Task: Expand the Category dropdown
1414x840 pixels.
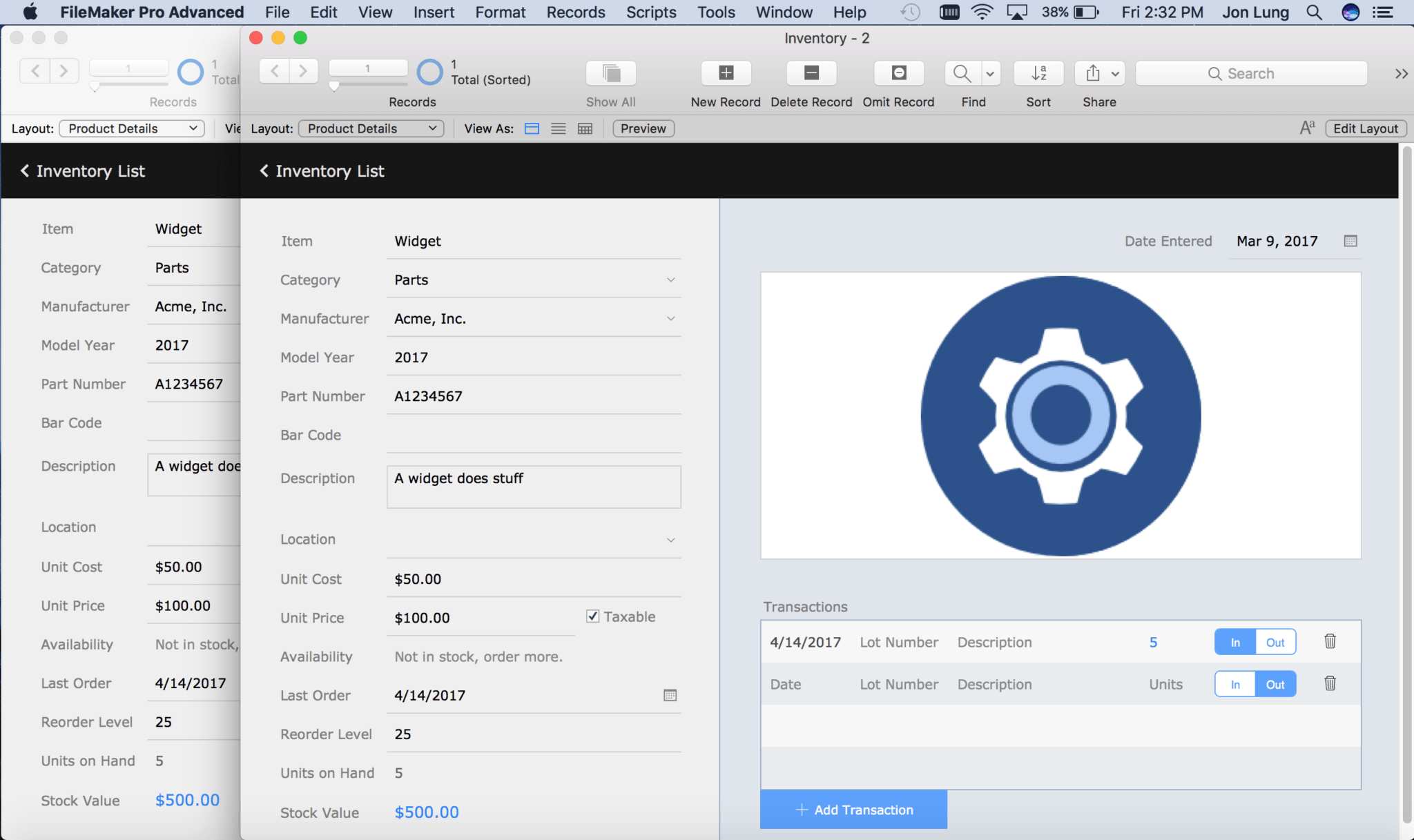Action: (670, 279)
